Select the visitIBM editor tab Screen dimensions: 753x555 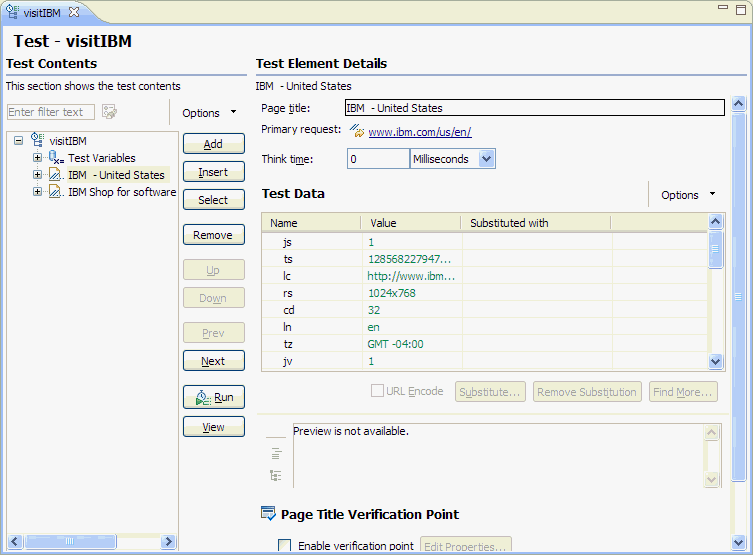point(43,12)
